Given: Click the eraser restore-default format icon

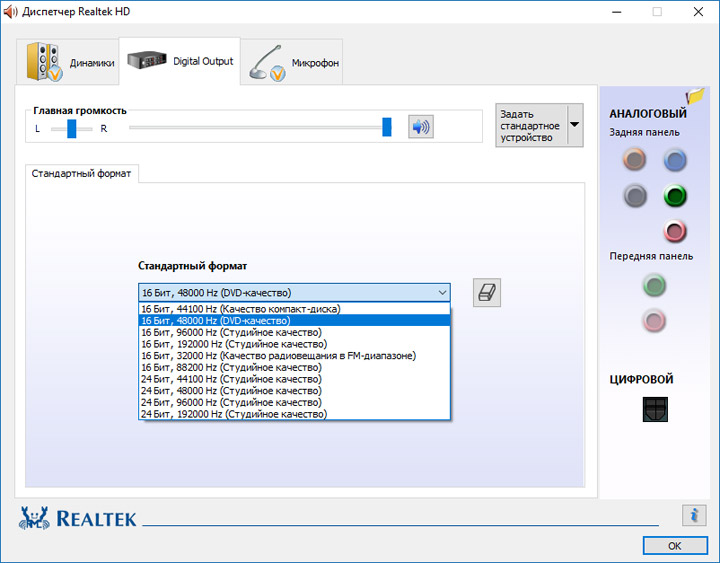Looking at the screenshot, I should [x=487, y=293].
